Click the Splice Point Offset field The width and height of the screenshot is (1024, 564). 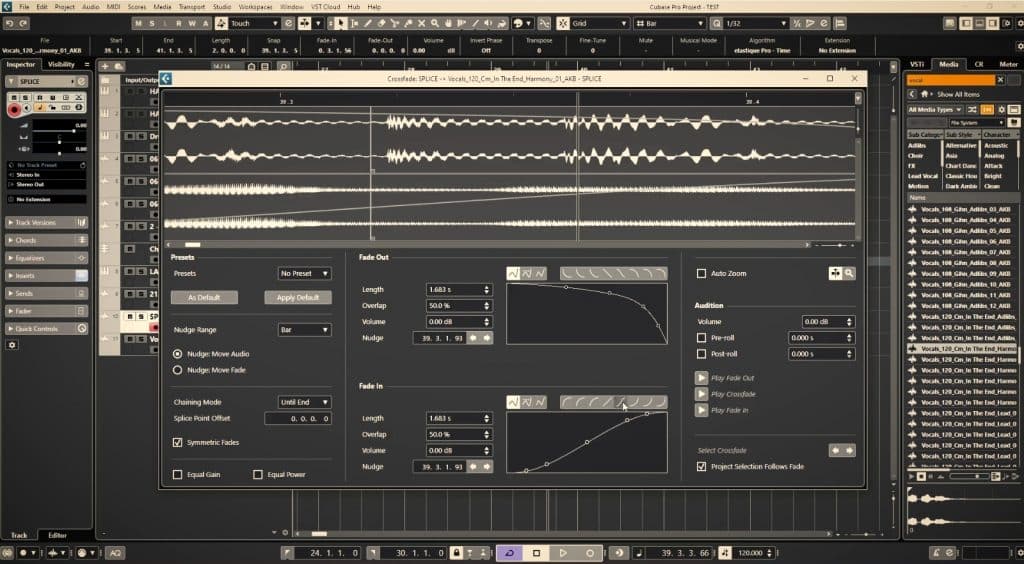(x=297, y=419)
